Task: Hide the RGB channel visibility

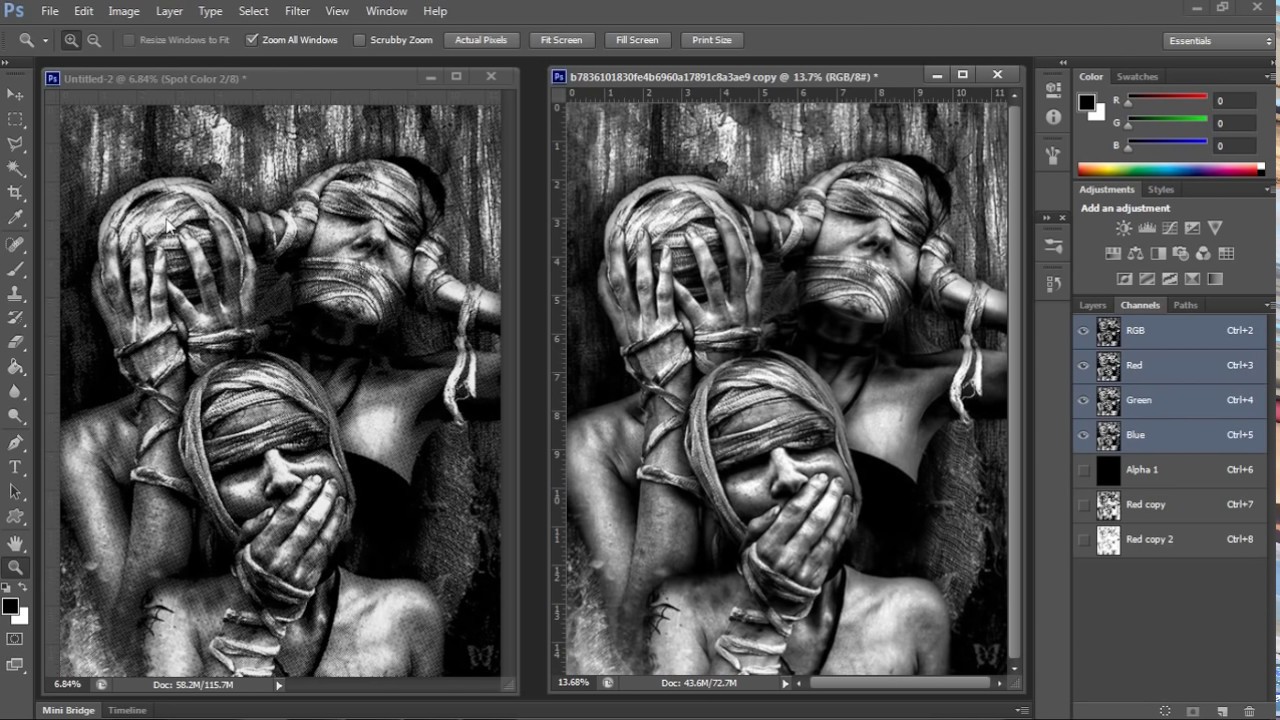Action: click(1083, 331)
